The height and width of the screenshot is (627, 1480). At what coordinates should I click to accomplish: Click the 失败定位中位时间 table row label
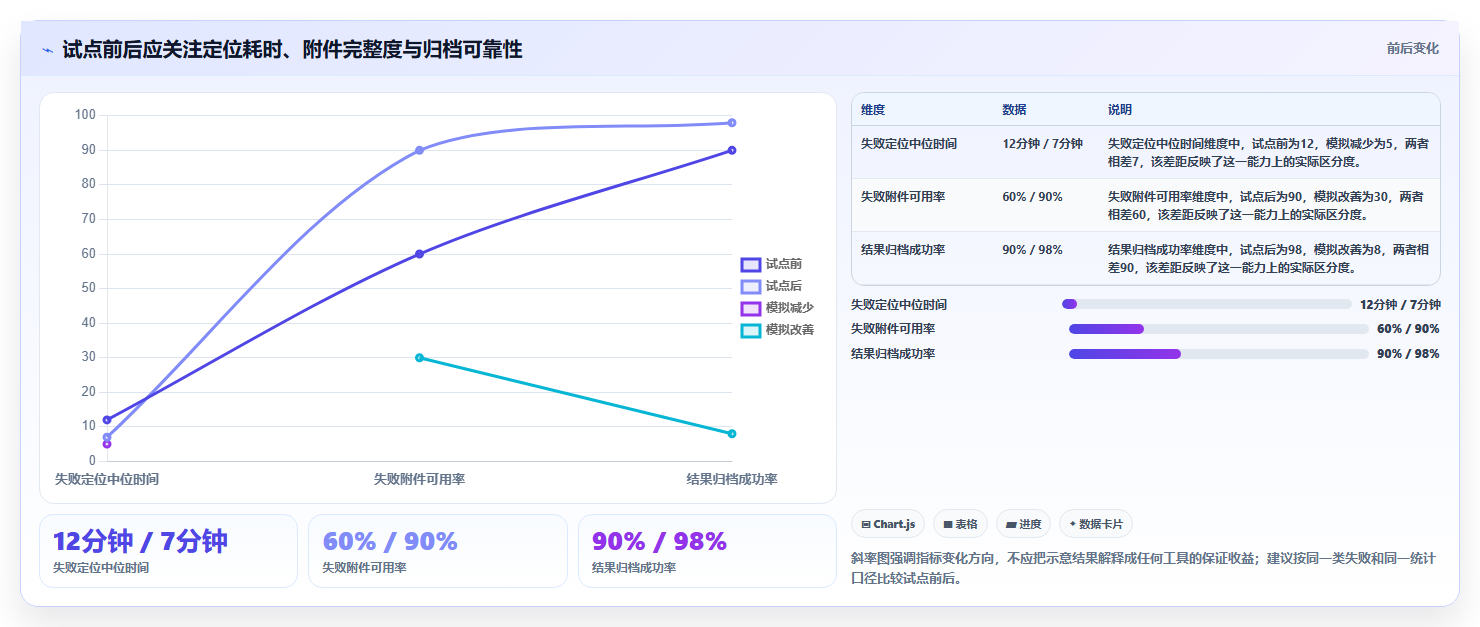click(909, 144)
